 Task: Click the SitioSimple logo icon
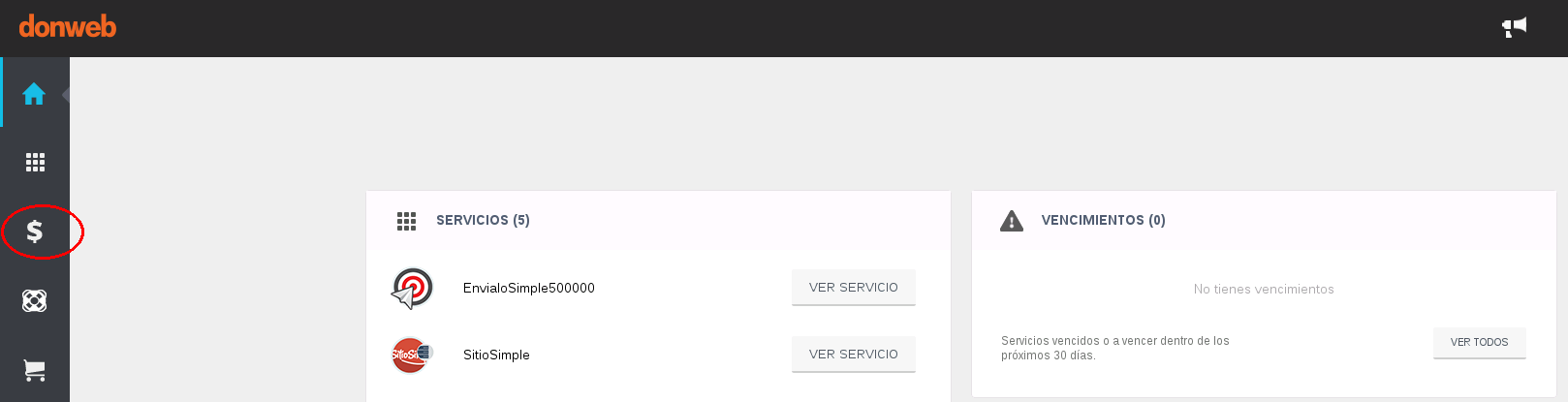[x=411, y=355]
